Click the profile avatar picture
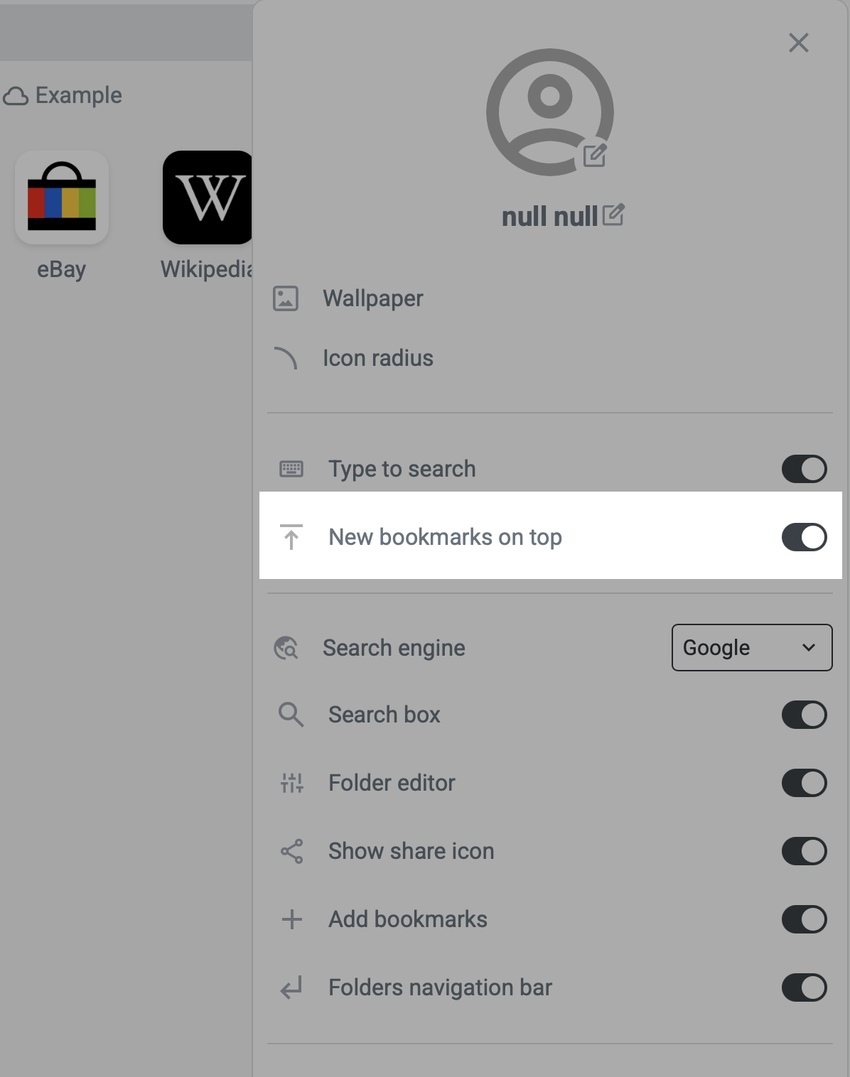850x1077 pixels. pos(549,110)
